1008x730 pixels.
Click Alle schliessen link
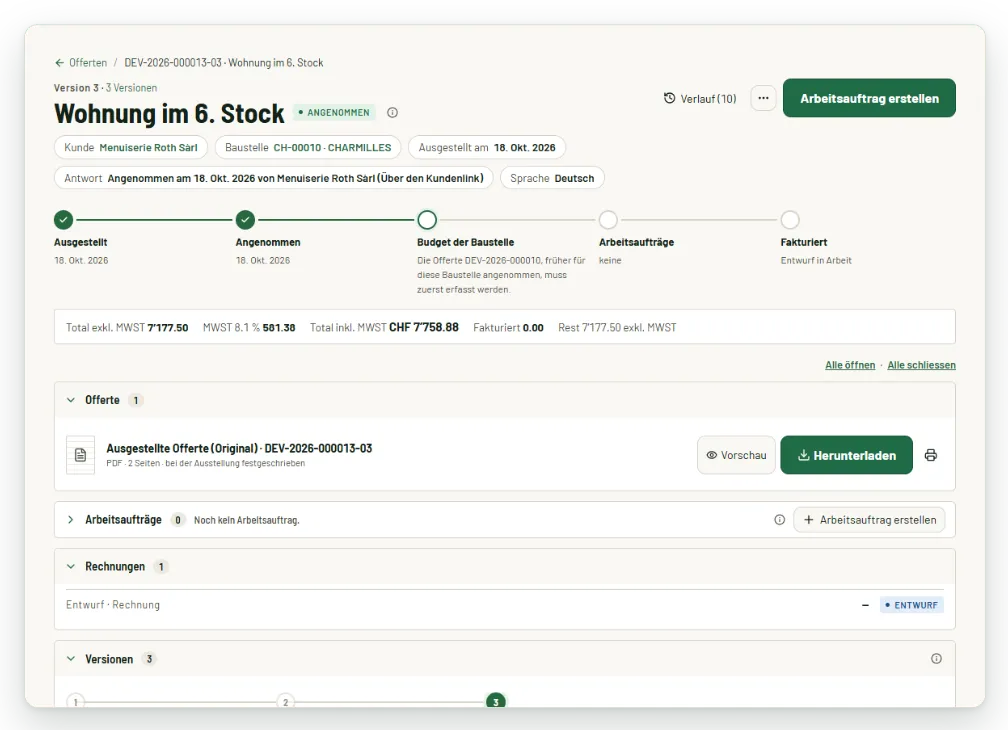coord(921,365)
